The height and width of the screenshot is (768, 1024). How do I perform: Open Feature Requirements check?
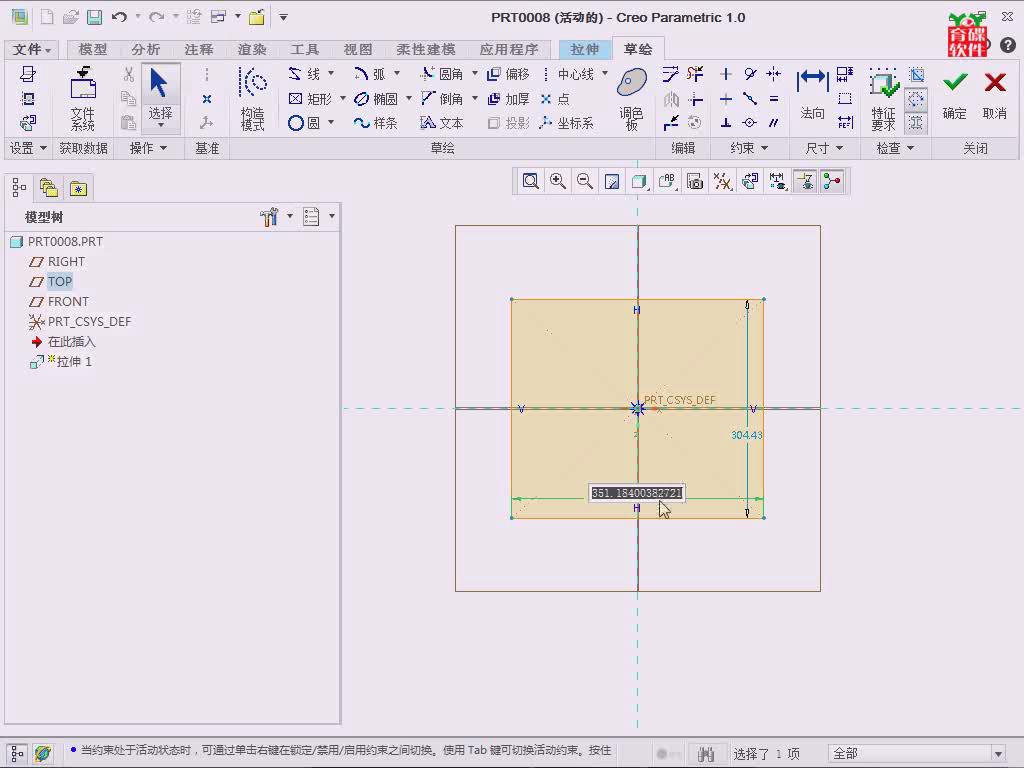tap(883, 99)
